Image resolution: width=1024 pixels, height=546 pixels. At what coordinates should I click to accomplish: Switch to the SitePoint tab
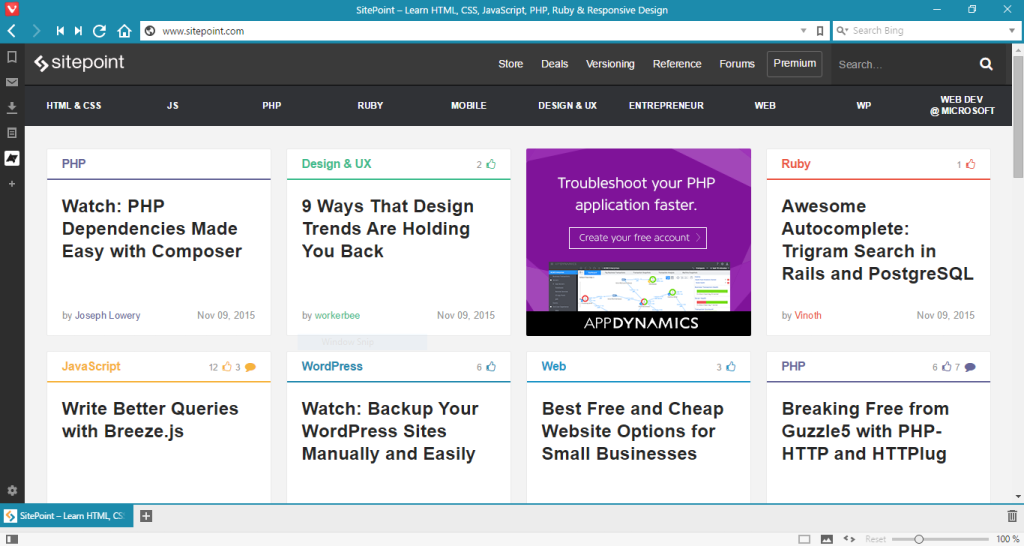[x=66, y=516]
